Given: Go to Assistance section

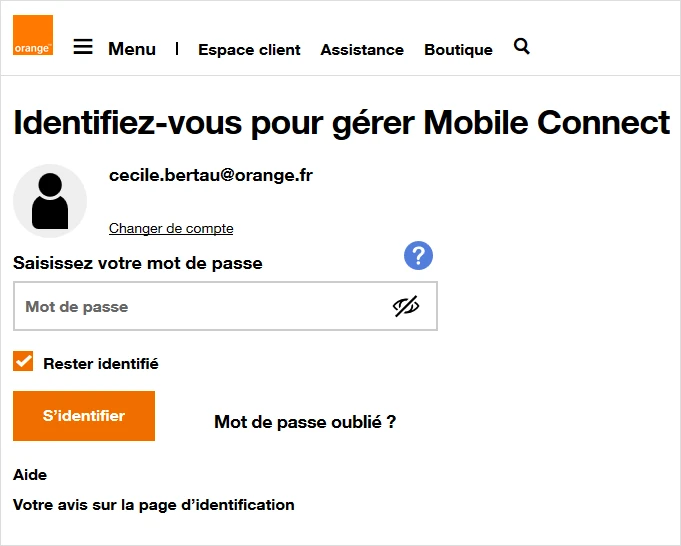Looking at the screenshot, I should pos(362,50).
